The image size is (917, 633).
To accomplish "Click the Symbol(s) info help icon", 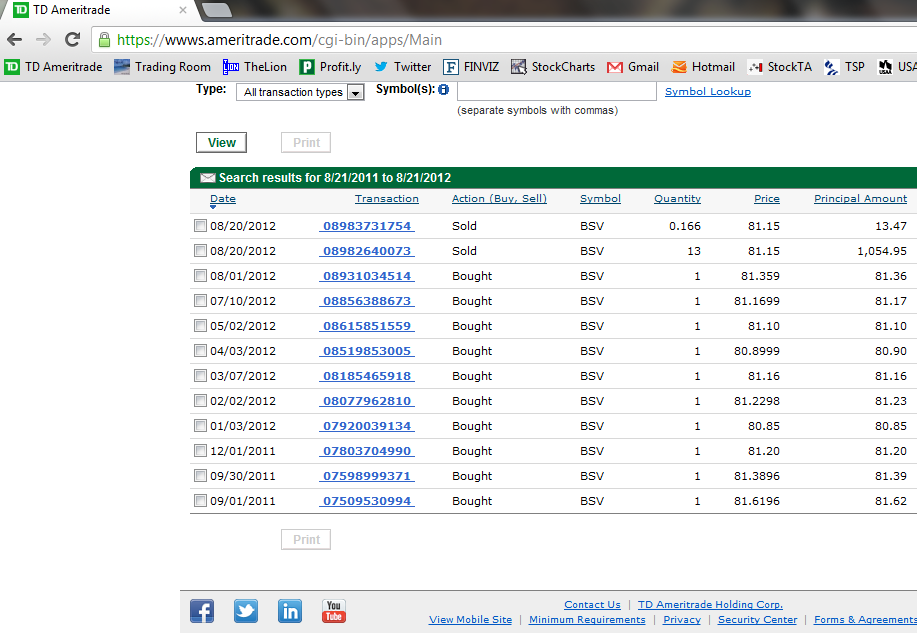I will click(x=443, y=90).
